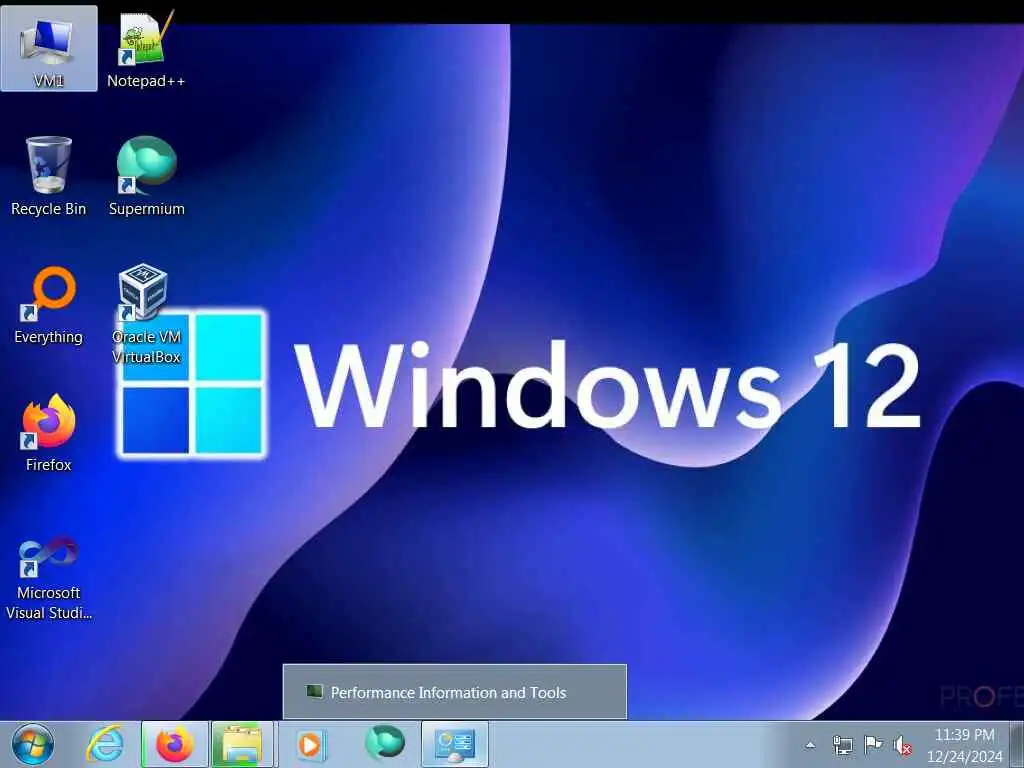
Task: Open the Everything search desktop shortcut
Action: pos(49,304)
